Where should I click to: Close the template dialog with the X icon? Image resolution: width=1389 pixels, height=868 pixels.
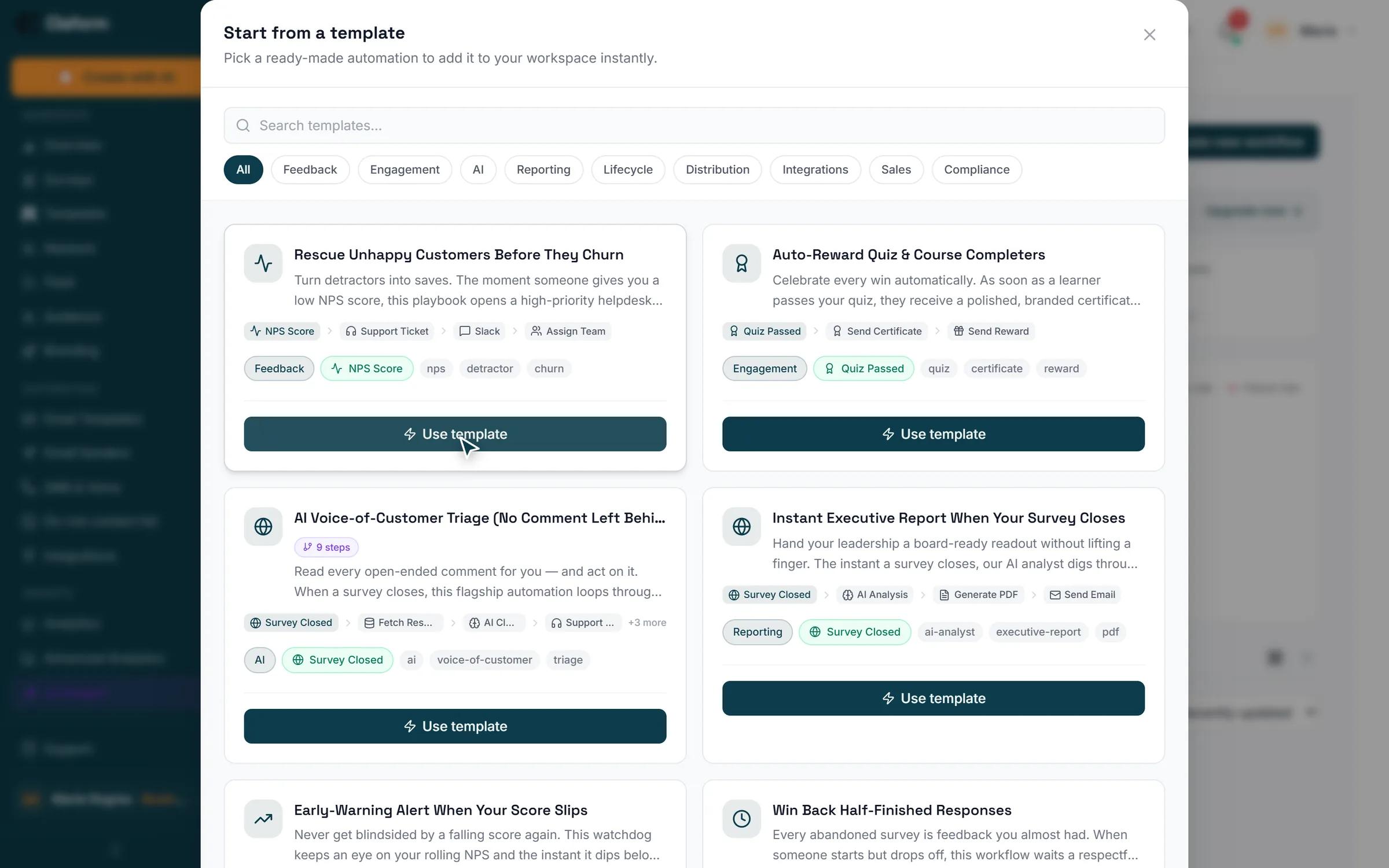pos(1149,35)
